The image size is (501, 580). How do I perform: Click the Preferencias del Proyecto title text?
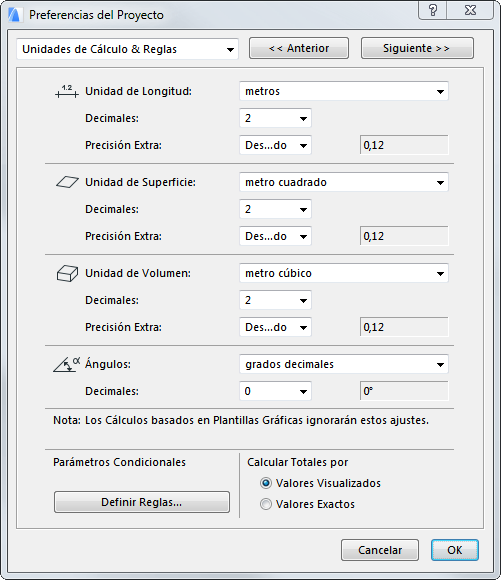(96, 15)
